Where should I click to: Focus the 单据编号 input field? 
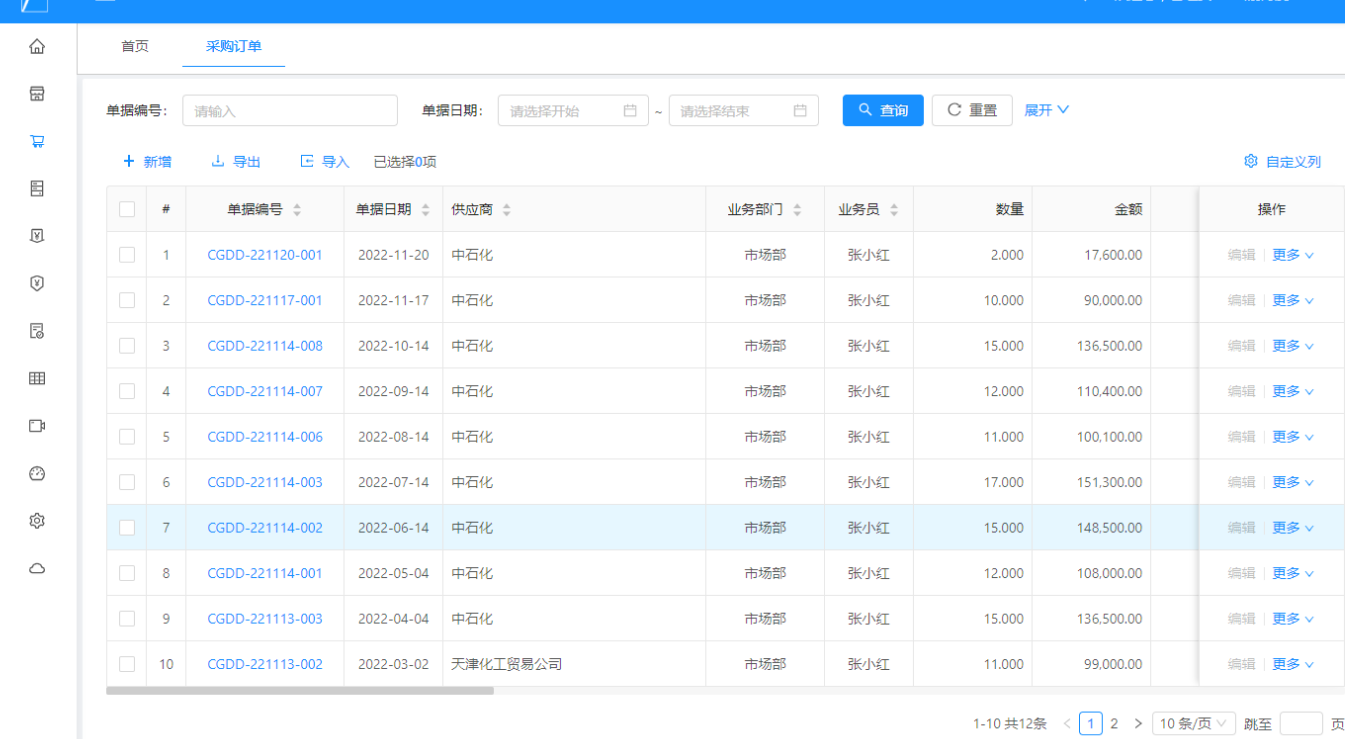290,111
